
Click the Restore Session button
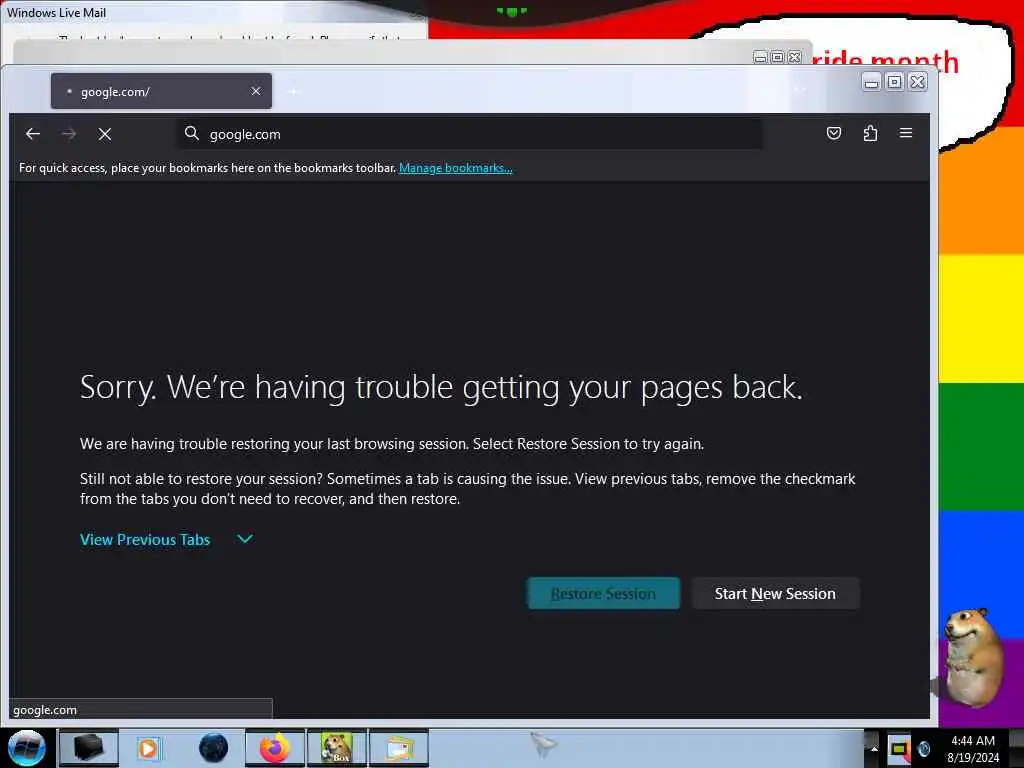point(603,593)
